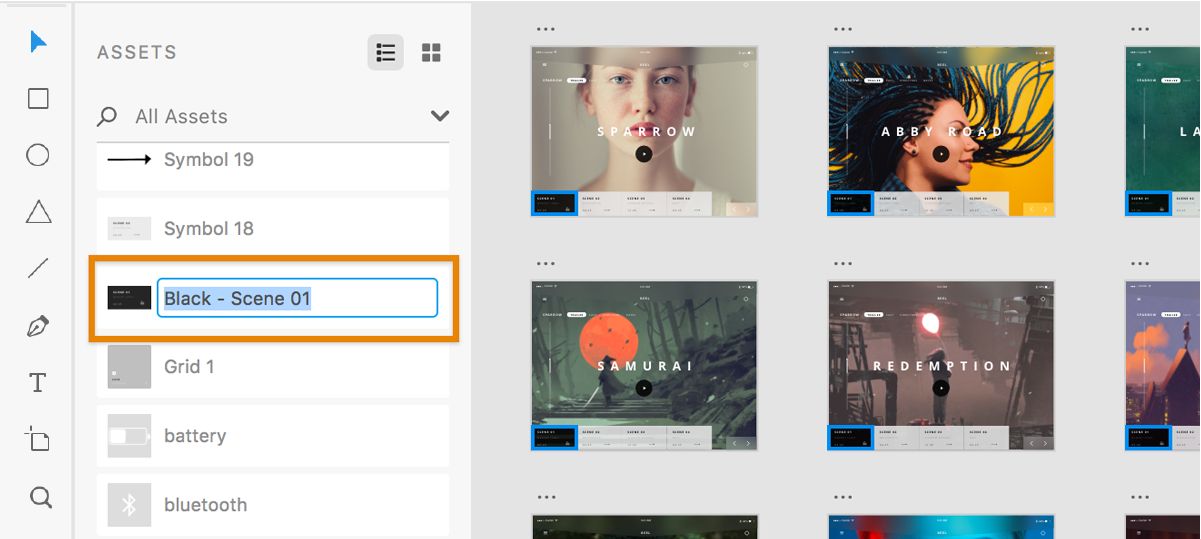
Task: Select the Grid 1 asset
Action: [273, 366]
